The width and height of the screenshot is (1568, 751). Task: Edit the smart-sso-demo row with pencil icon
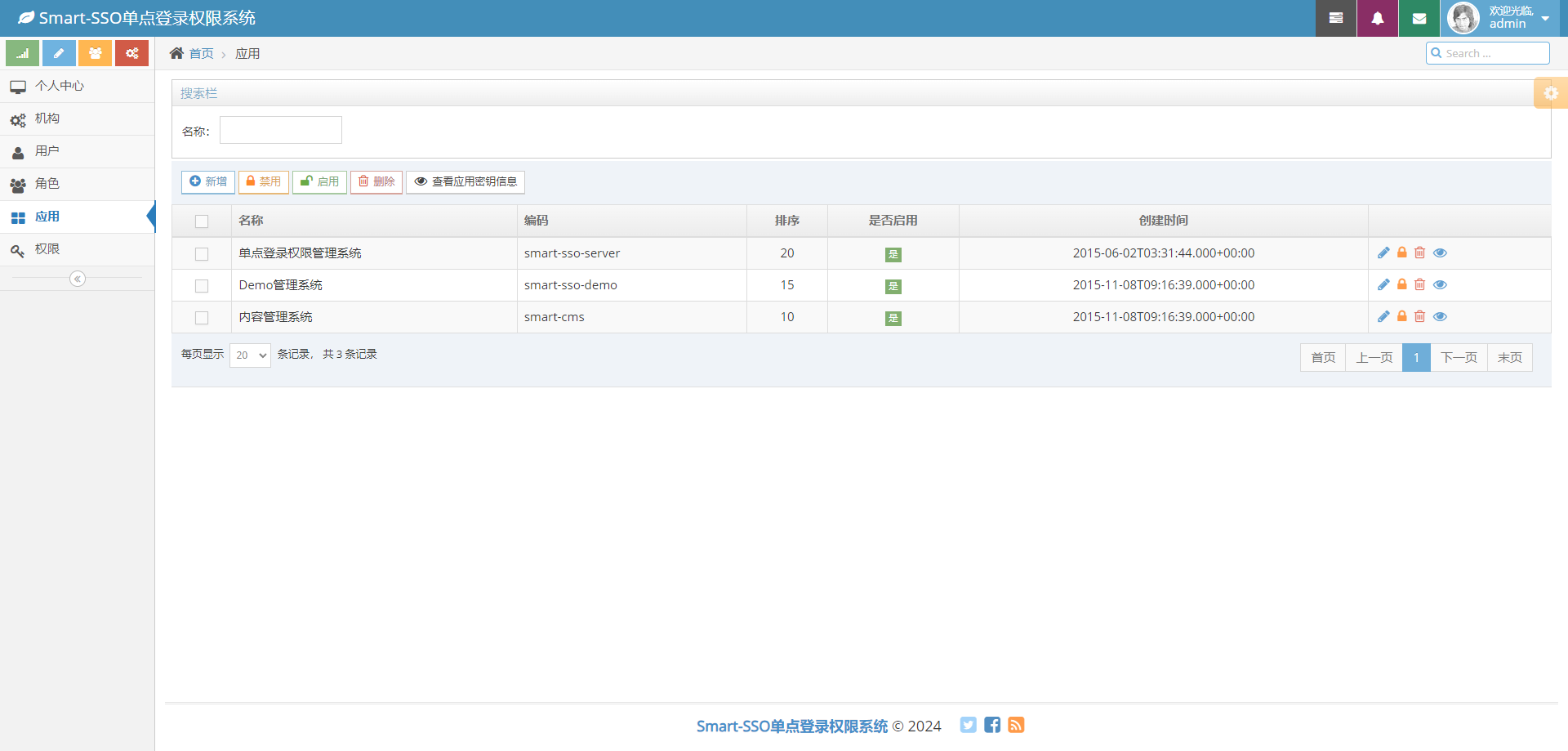point(1383,284)
